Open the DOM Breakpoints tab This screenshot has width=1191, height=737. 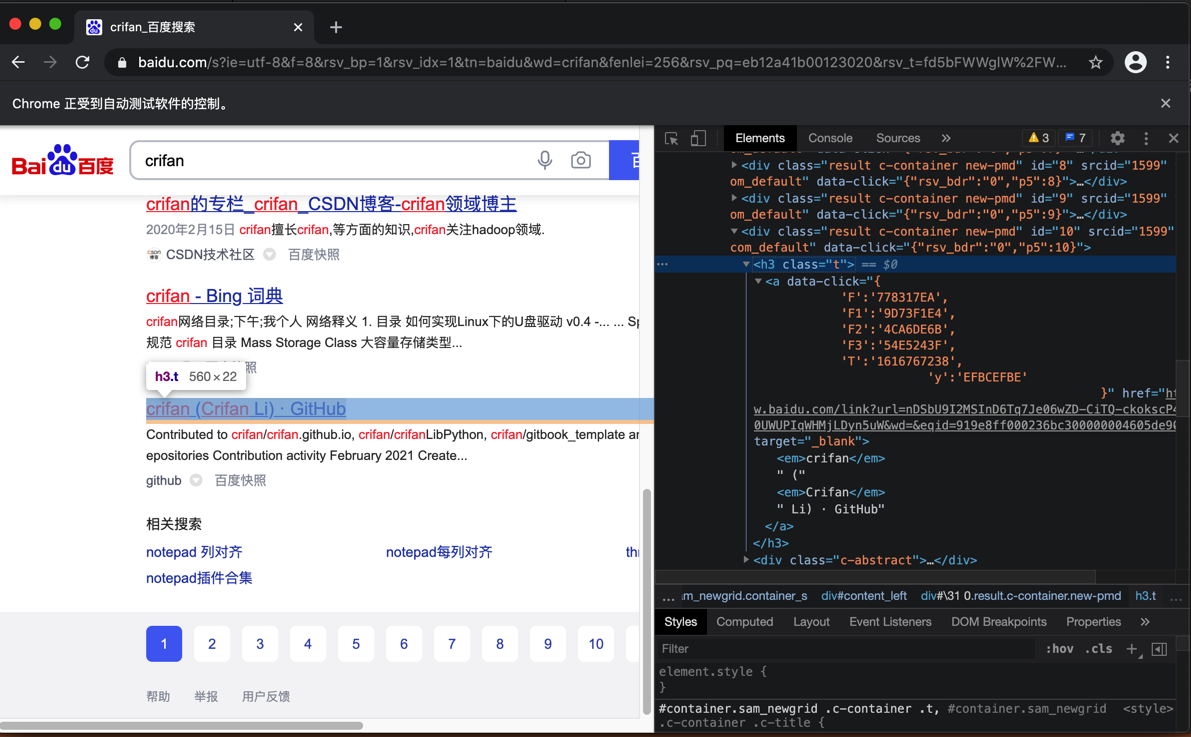(x=999, y=622)
